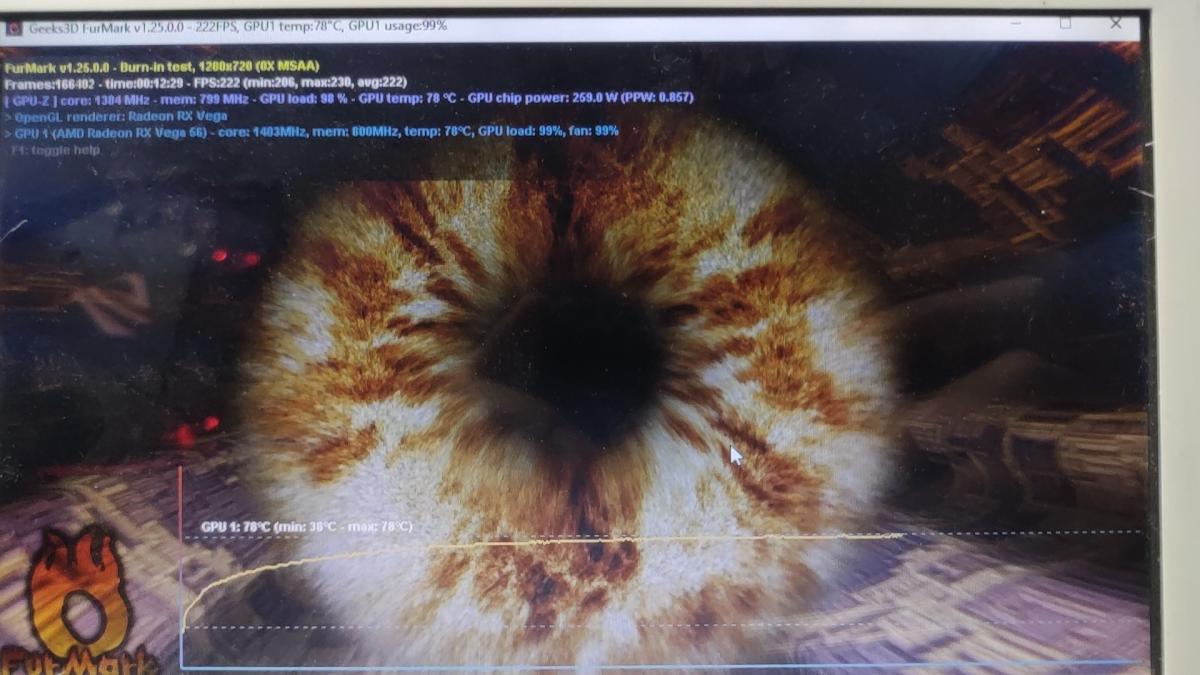Click the 'GPU 1 (AMD Radeon RX Vega 56)' line
The image size is (1200, 675).
312,131
